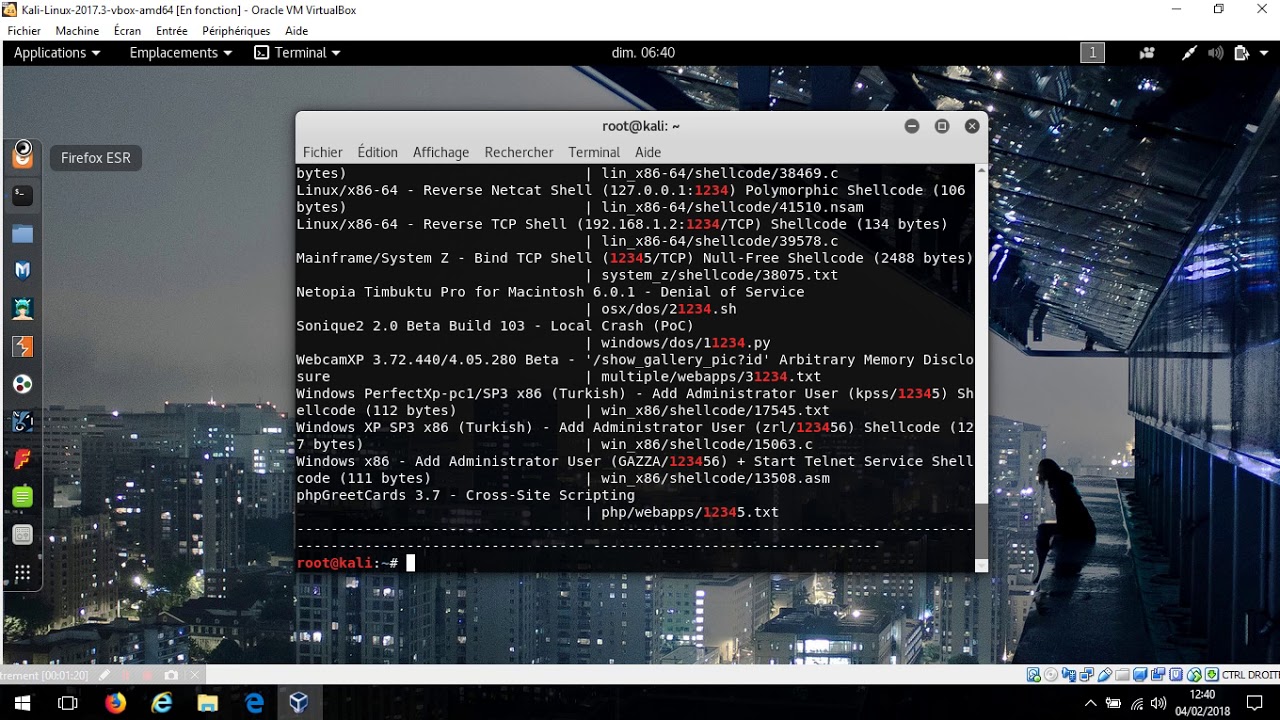Open the volume icon in Kali top bar
Viewport: 1280px width, 720px height.
1215,53
